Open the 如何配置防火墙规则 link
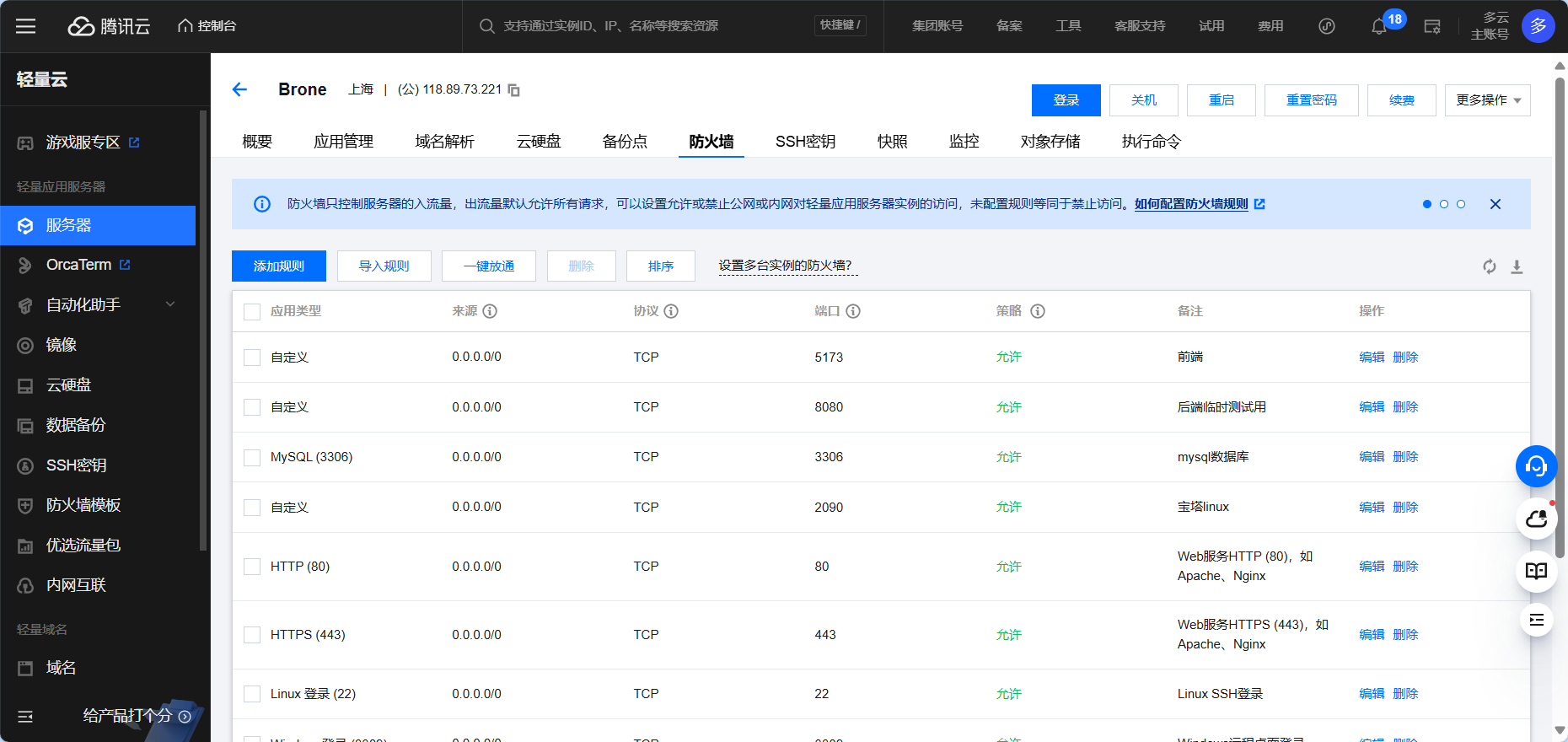The height and width of the screenshot is (742, 1568). click(1190, 204)
